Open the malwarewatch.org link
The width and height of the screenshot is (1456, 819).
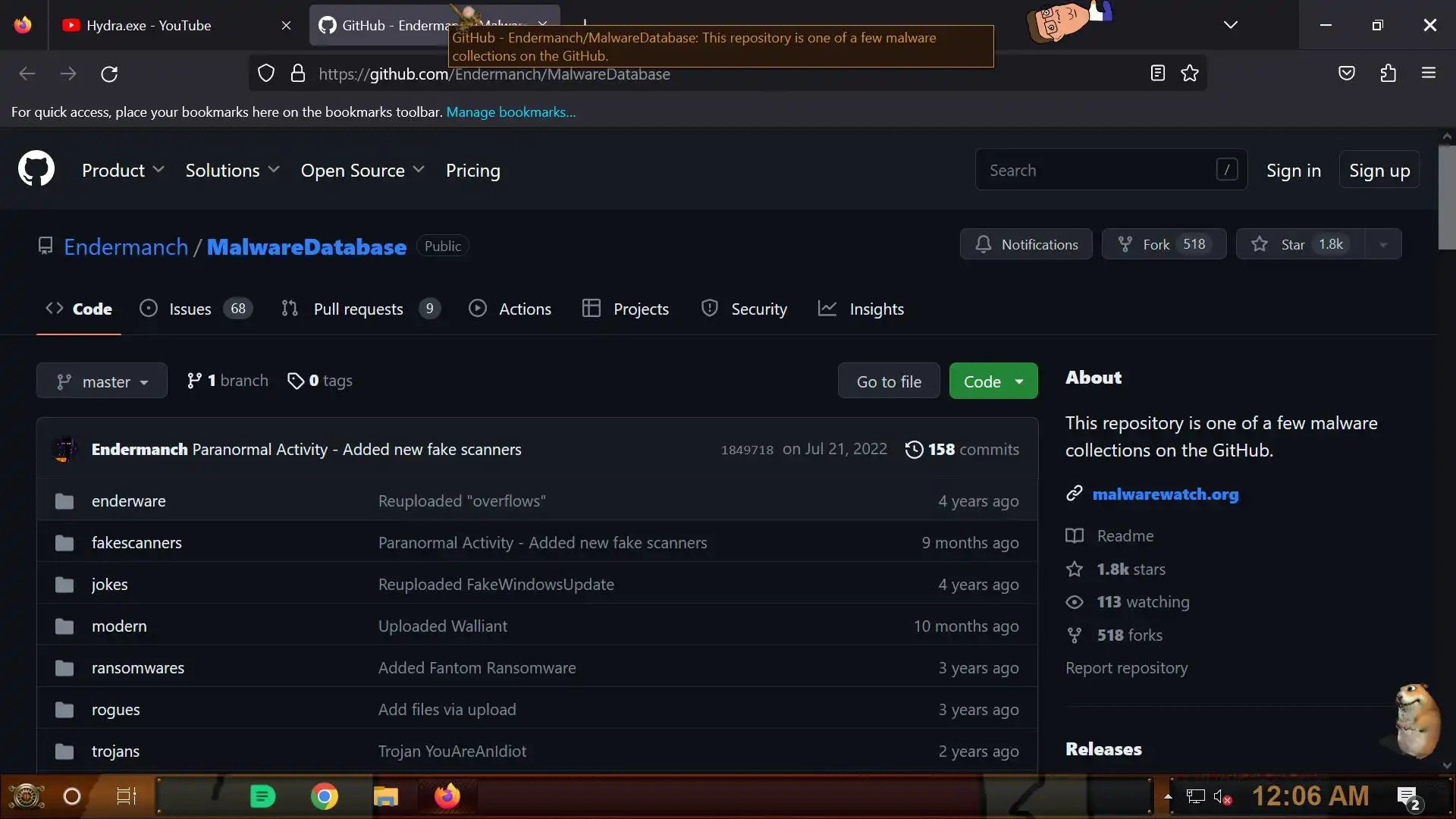click(1165, 494)
